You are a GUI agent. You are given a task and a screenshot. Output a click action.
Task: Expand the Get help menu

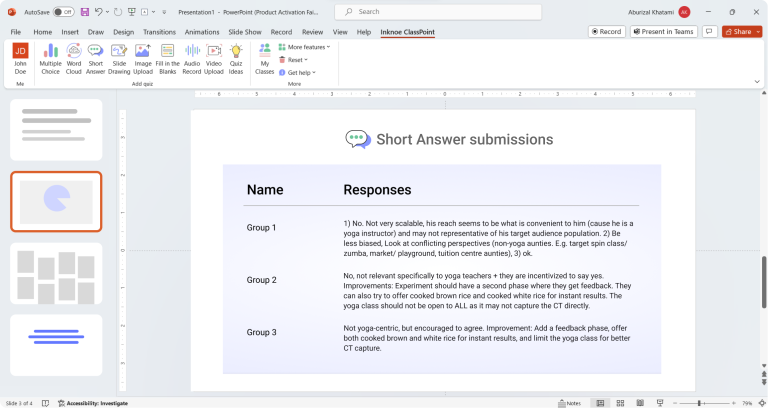tap(300, 73)
